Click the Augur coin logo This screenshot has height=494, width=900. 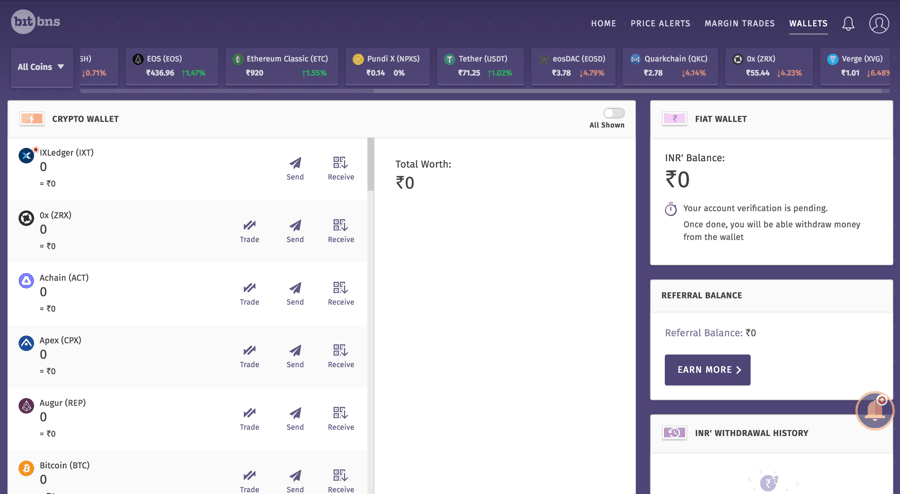(26, 406)
